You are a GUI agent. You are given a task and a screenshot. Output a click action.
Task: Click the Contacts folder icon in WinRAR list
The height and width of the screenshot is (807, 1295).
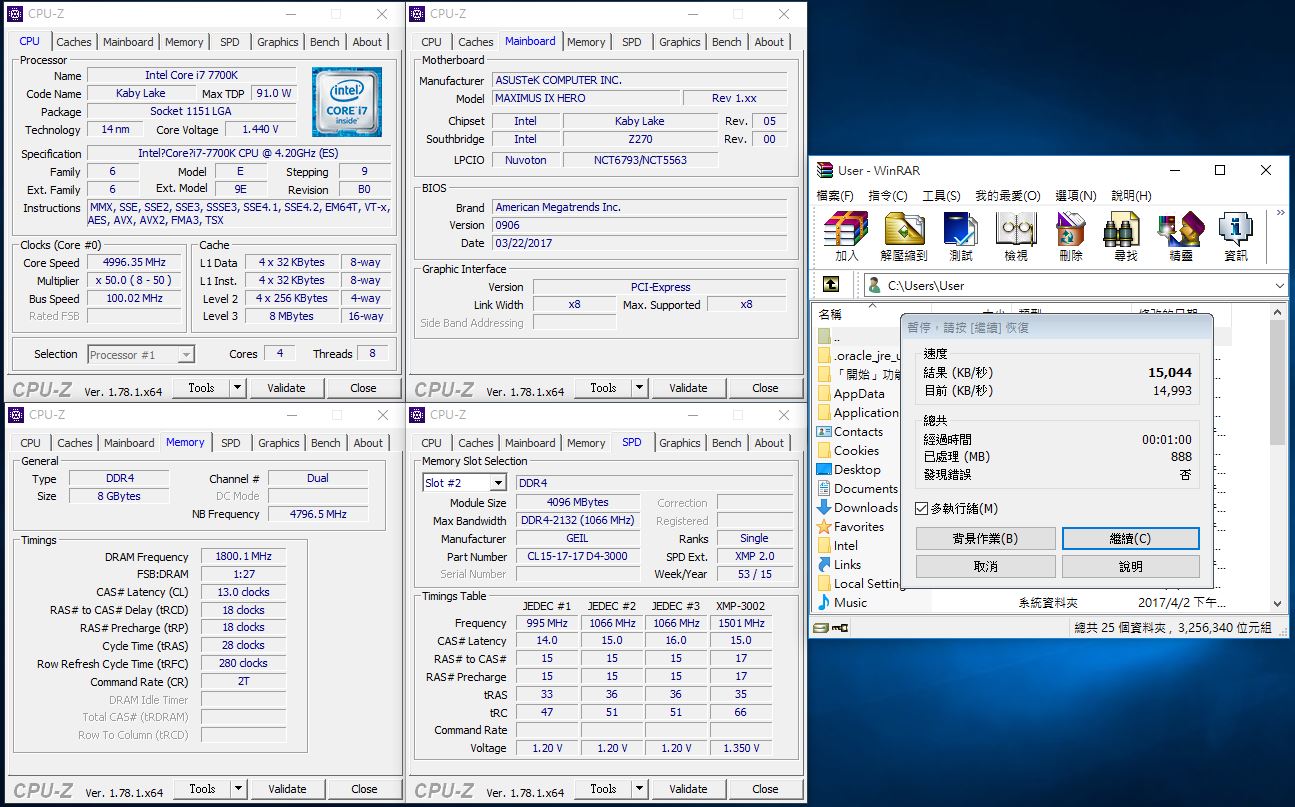point(824,432)
